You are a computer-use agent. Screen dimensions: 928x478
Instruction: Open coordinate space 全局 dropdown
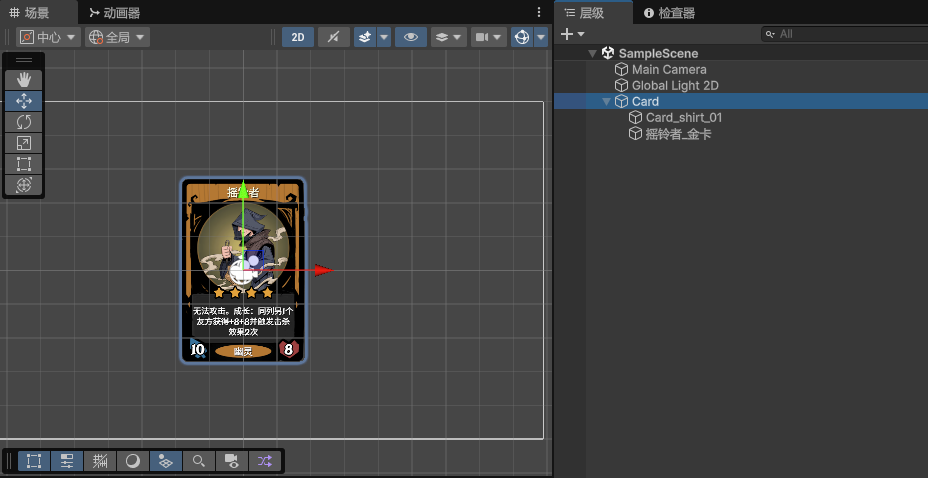tap(117, 37)
